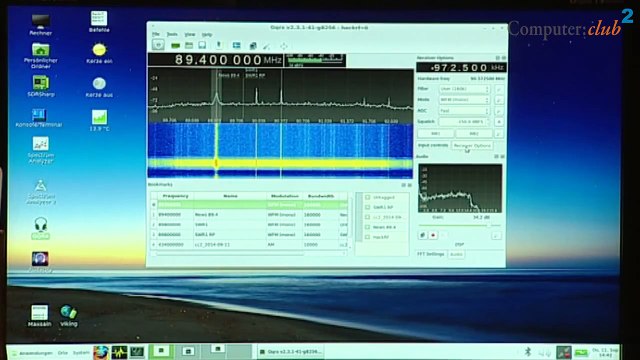Click the load settings folder toolbar icon

tap(189, 45)
